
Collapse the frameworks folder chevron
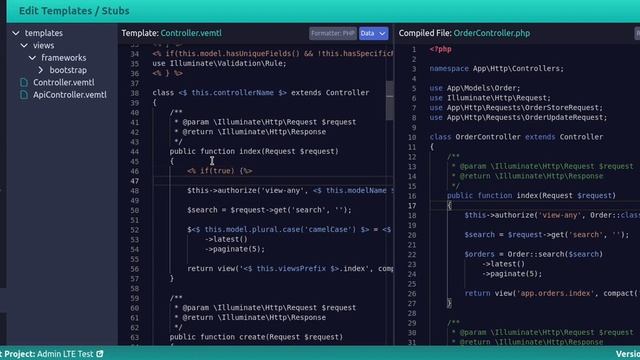click(x=32, y=58)
